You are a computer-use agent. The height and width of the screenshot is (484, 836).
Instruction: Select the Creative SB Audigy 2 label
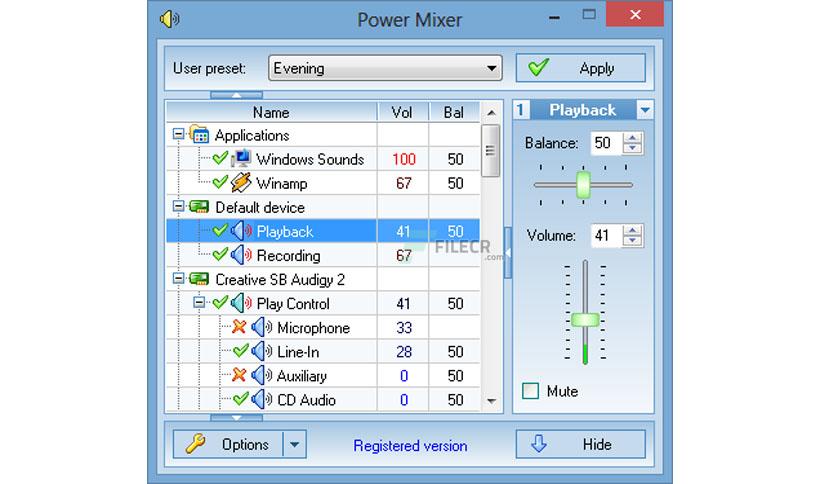coord(280,279)
